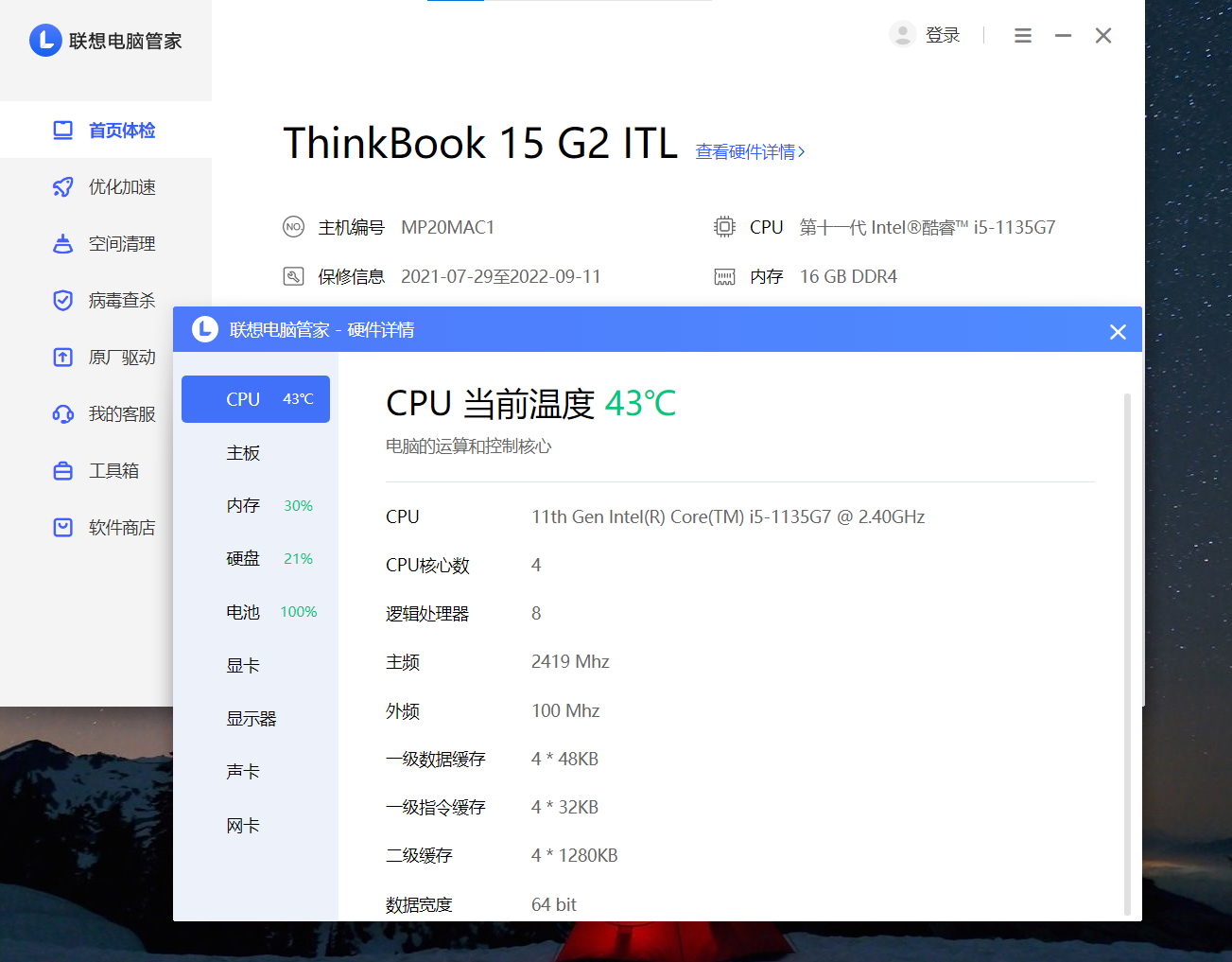The height and width of the screenshot is (962, 1232).
Task: Click the 内存 memory module icon
Action: [724, 277]
